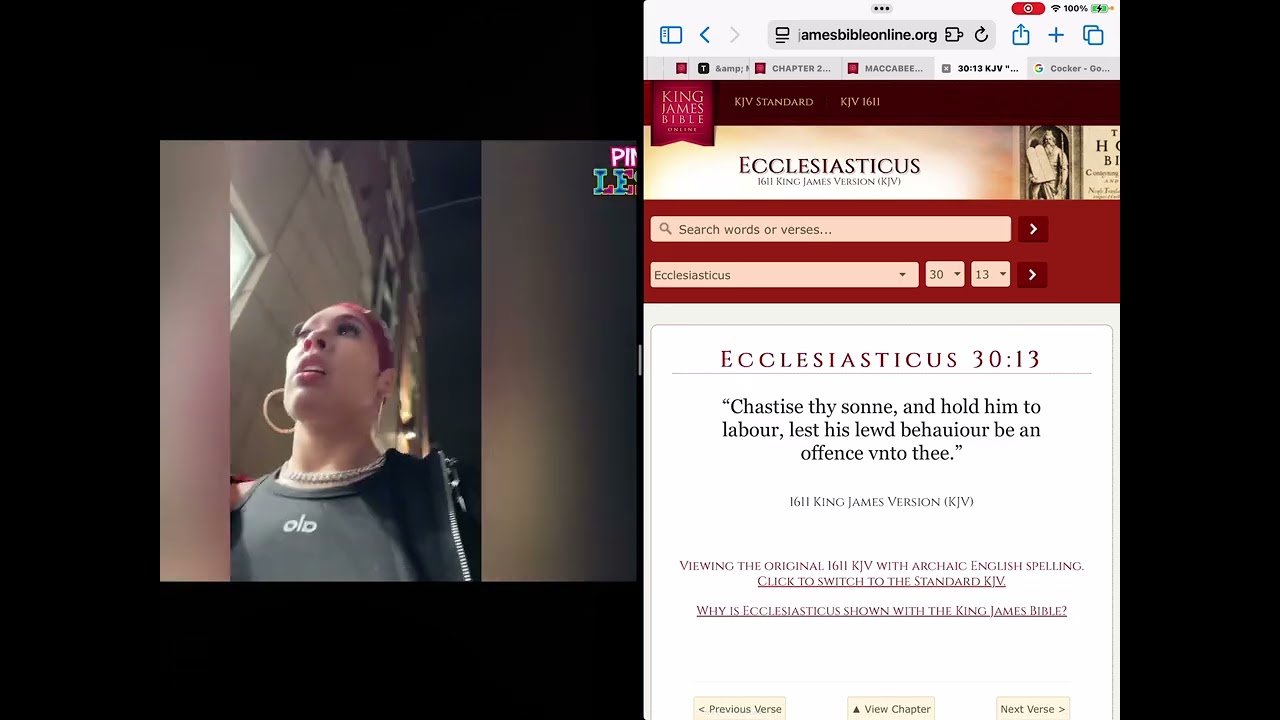Screen dimensions: 1280x720
Task: Open the verse 13 dropdown
Action: pos(990,274)
